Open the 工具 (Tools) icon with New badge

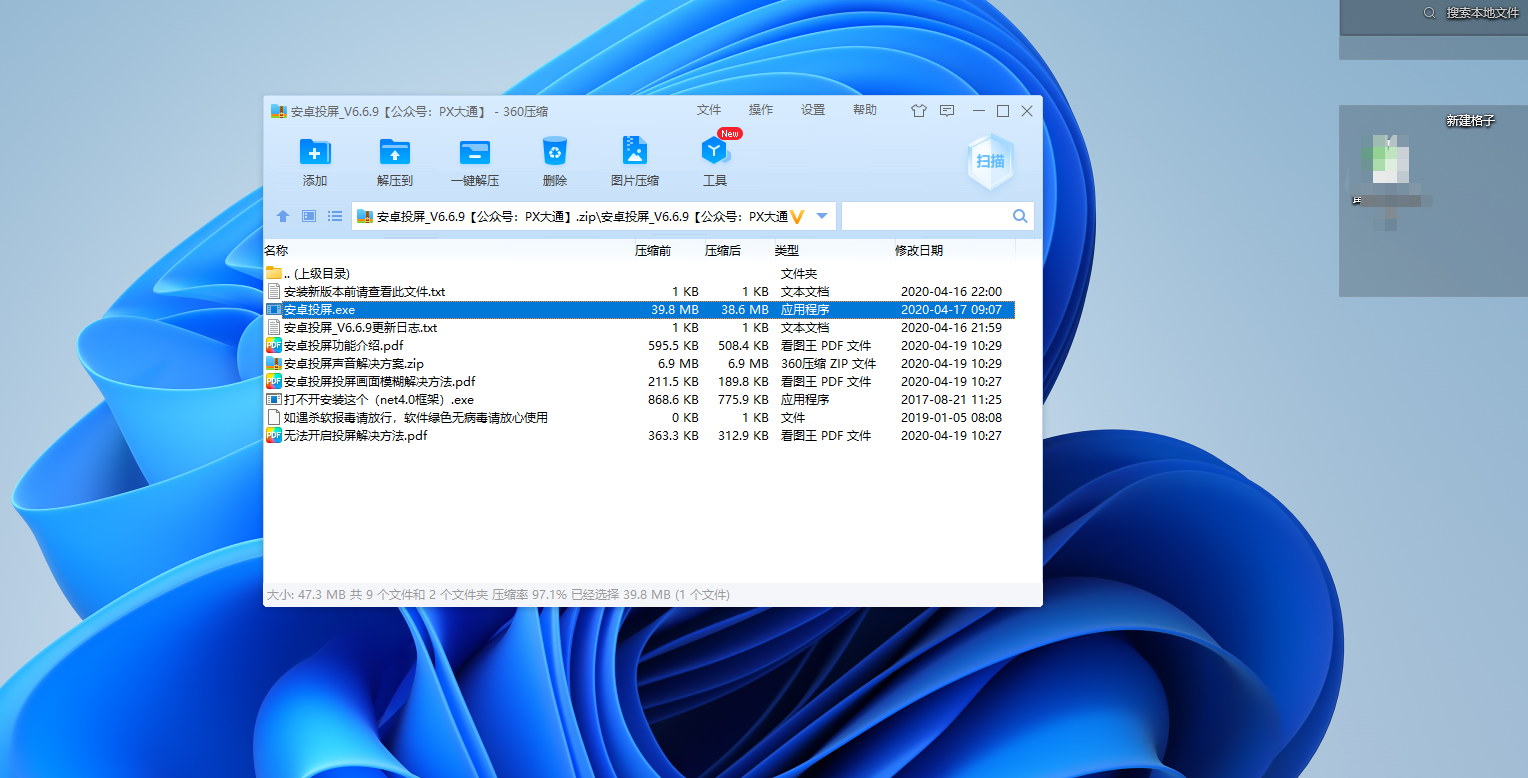coord(716,151)
